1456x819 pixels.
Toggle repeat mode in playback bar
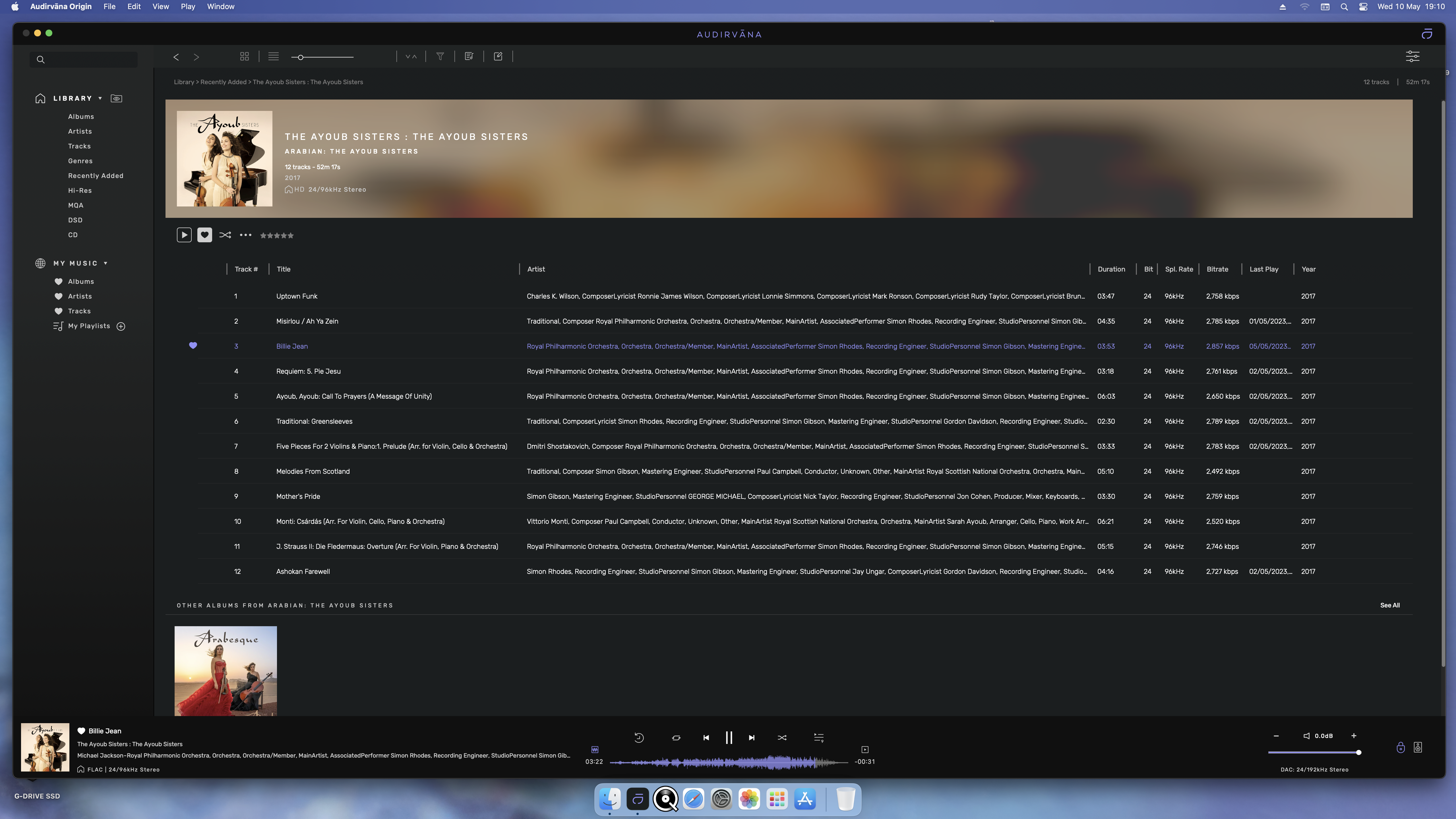pos(676,738)
